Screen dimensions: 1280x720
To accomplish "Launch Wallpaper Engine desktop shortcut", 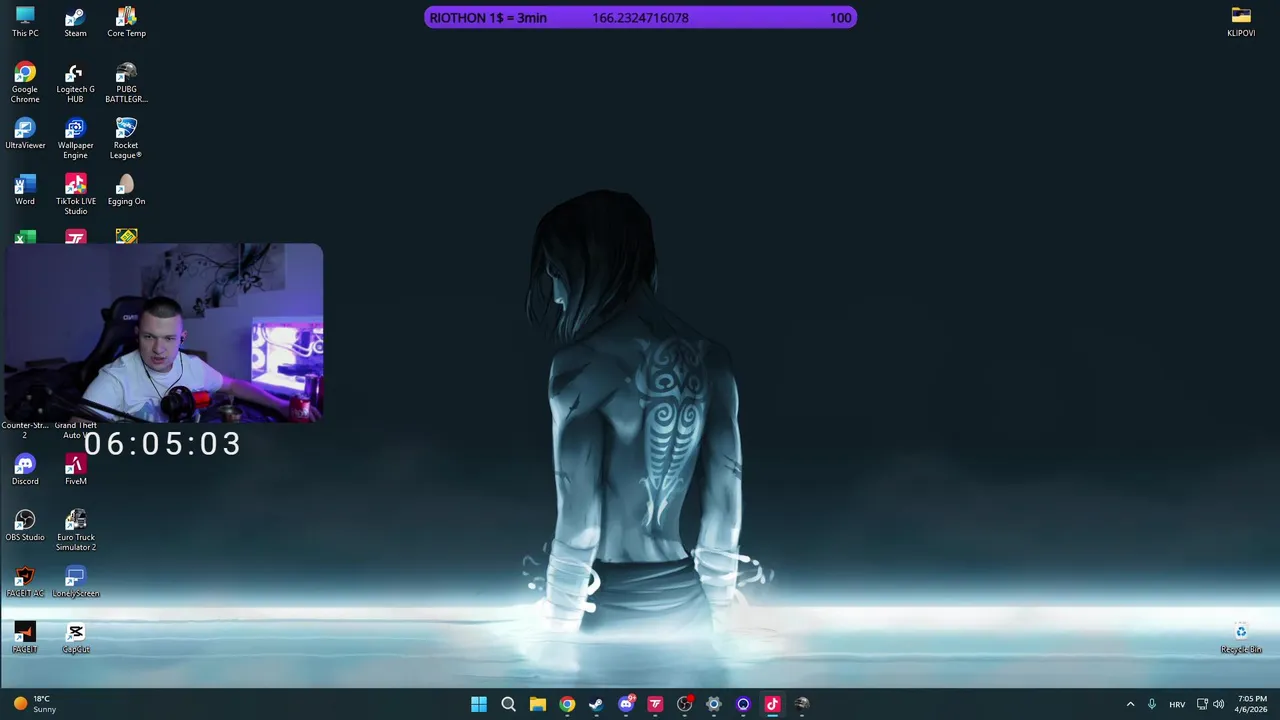I will click(75, 138).
